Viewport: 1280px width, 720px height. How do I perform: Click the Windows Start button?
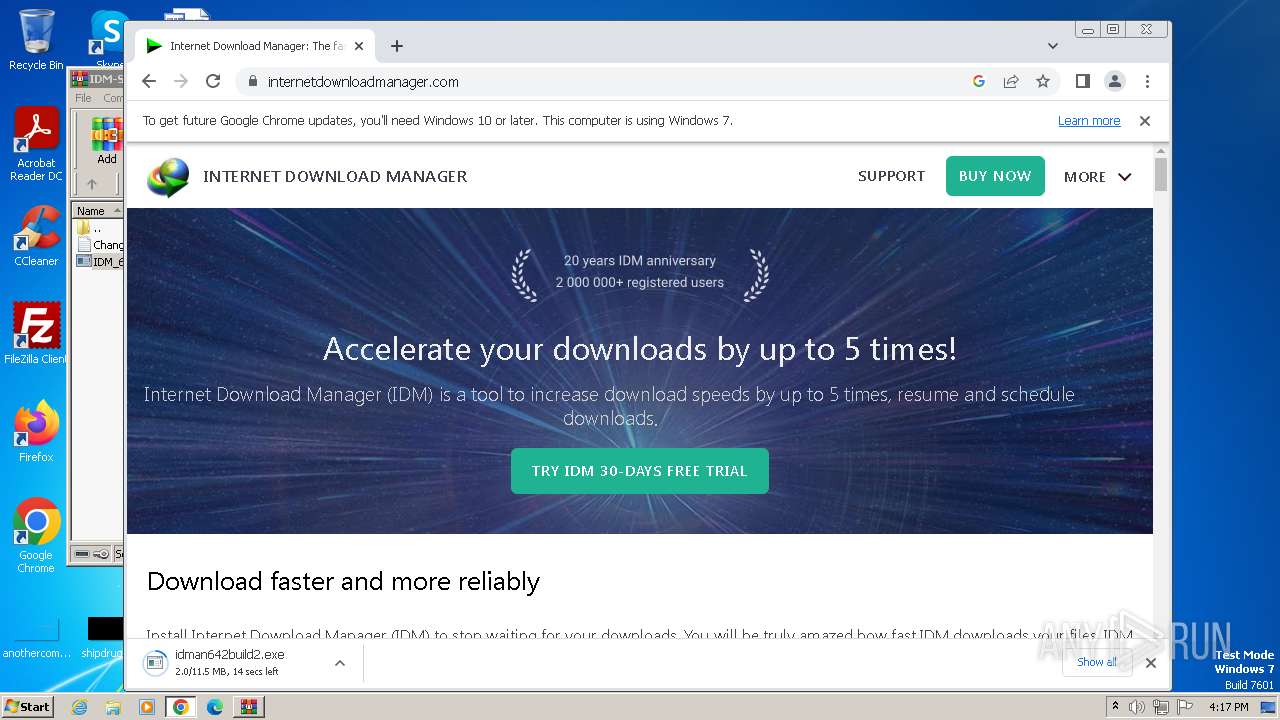tap(27, 706)
